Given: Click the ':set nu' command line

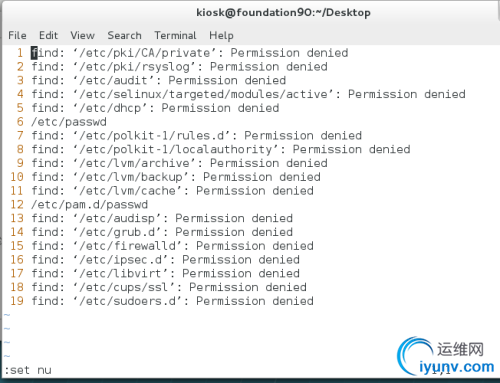Looking at the screenshot, I should pos(28,370).
